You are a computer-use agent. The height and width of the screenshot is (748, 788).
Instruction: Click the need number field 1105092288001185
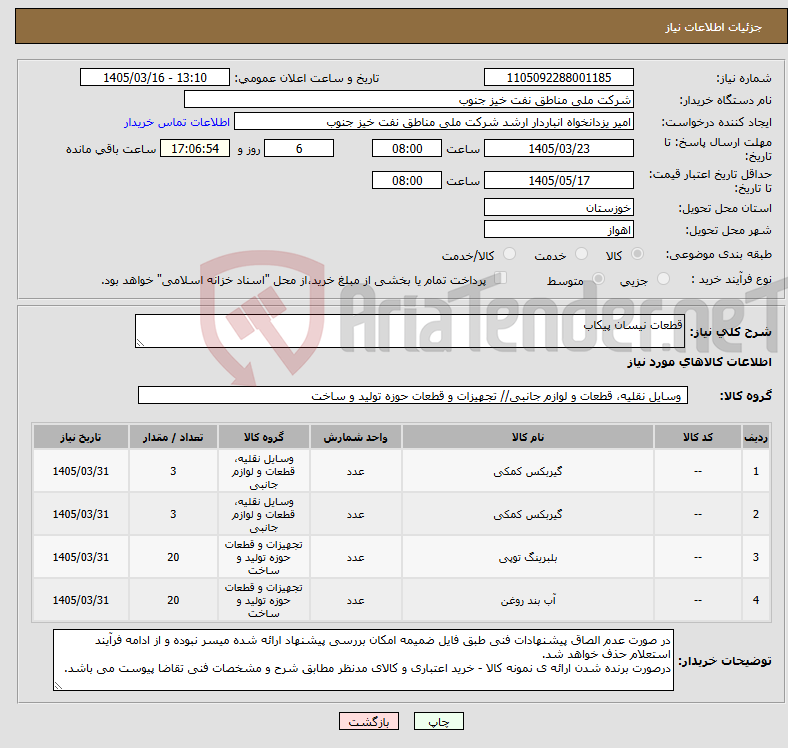click(x=559, y=77)
